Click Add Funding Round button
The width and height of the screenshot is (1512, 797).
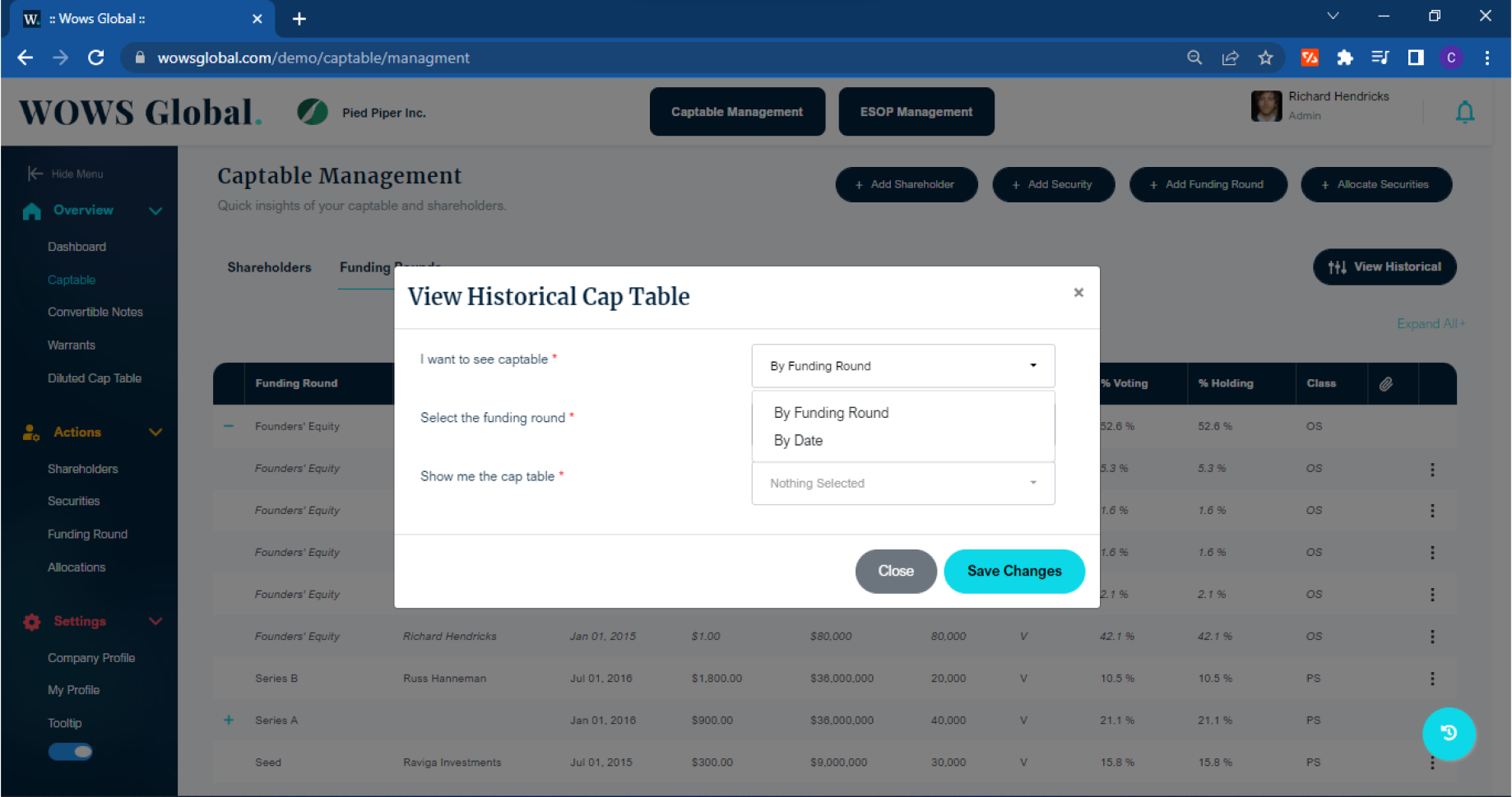1208,184
